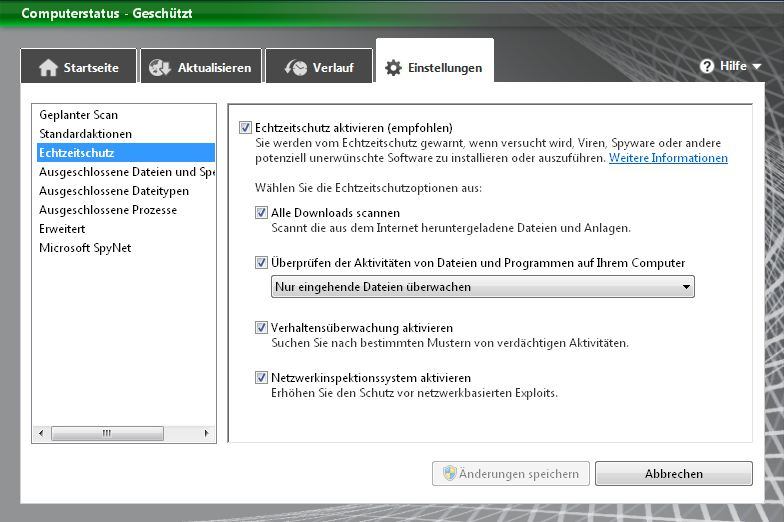Open the Hilfe menu
This screenshot has height=522, width=784.
[x=730, y=66]
